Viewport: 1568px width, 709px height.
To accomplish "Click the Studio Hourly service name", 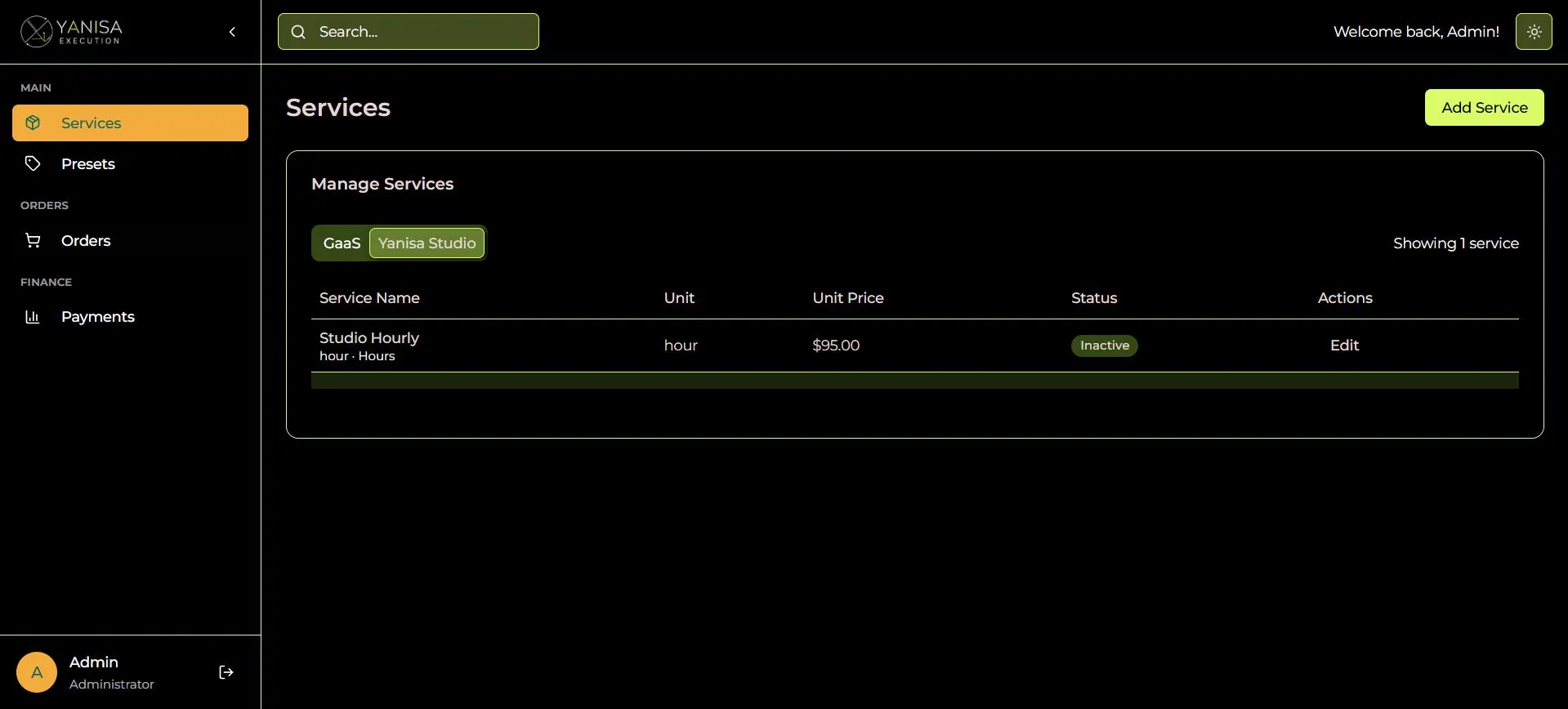I will pos(369,338).
